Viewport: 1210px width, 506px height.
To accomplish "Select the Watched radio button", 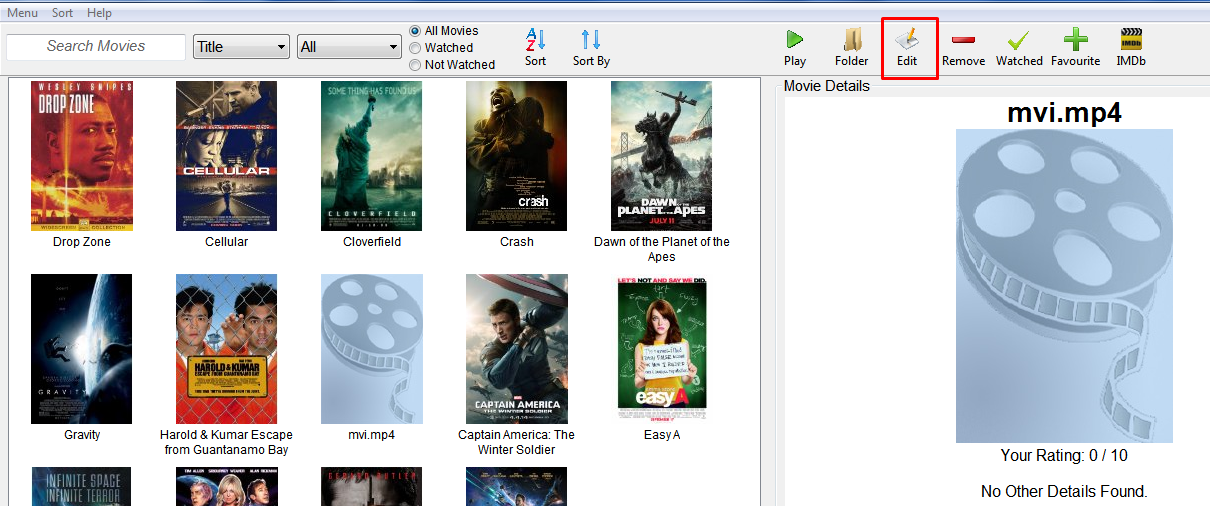I will pos(416,48).
